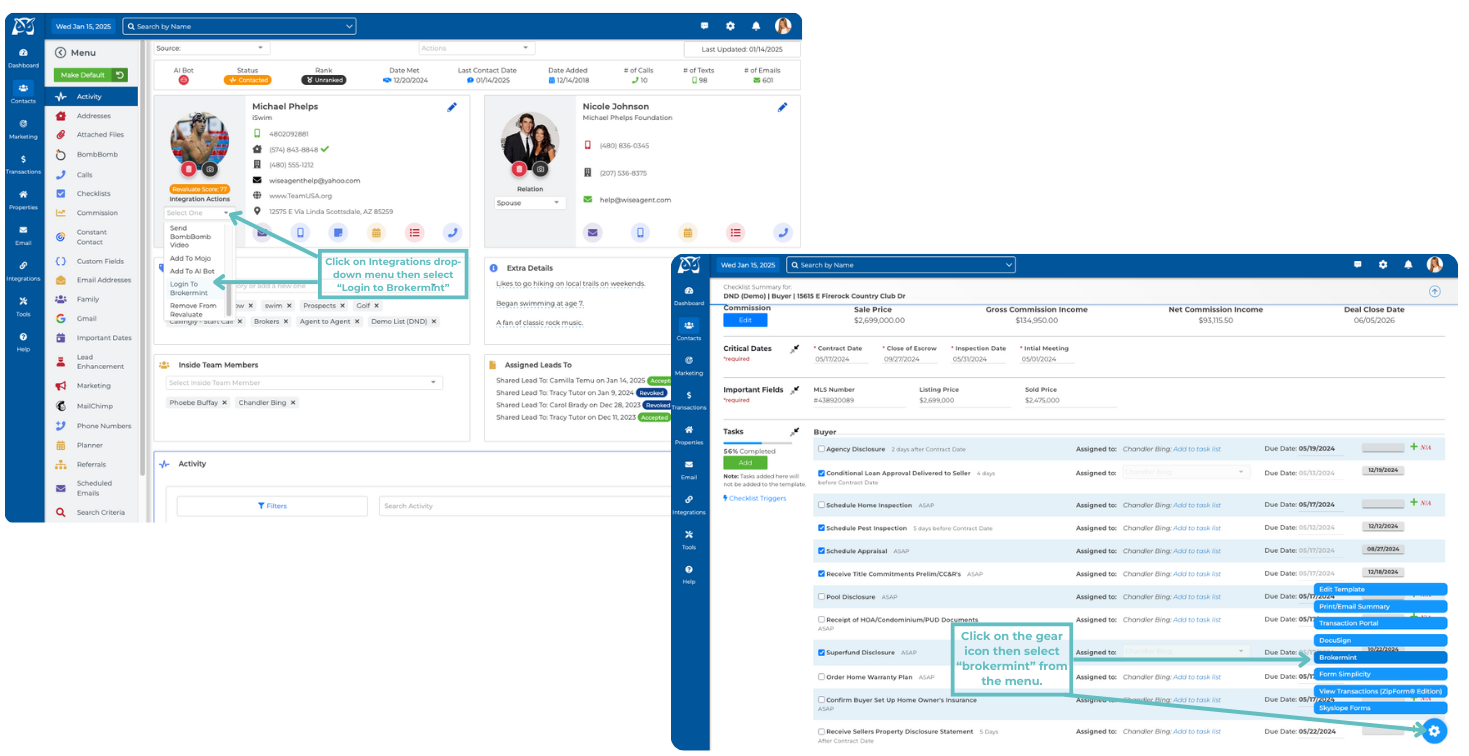Uncheck the Superfund Disclosure task

coord(822,653)
